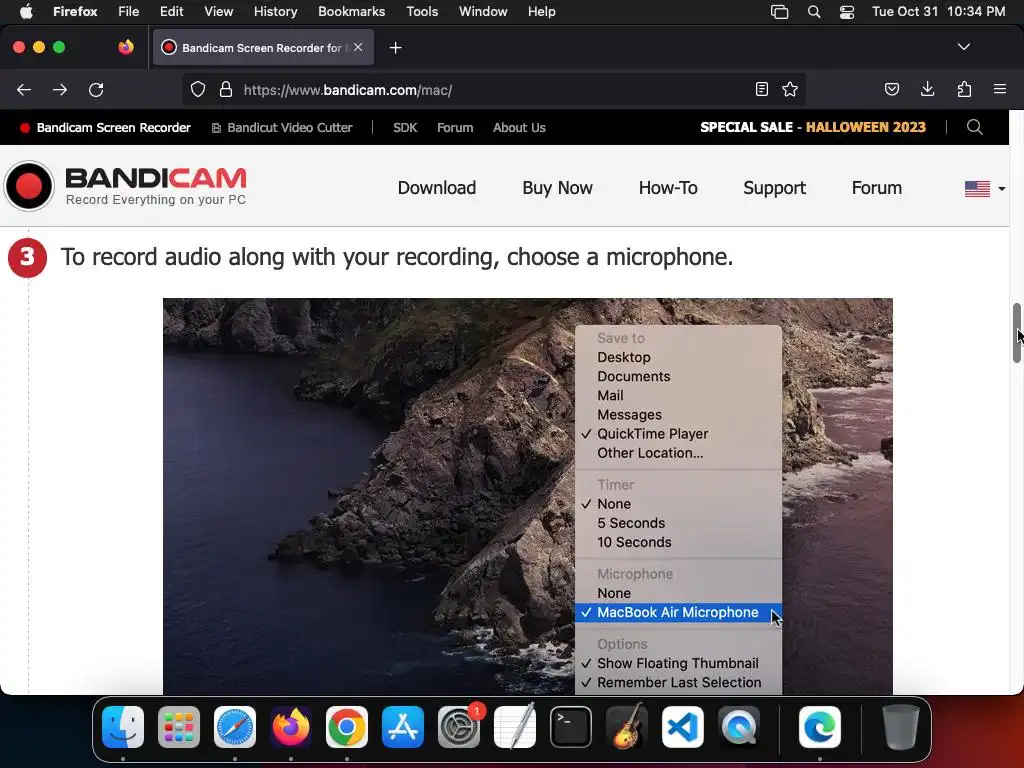The width and height of the screenshot is (1024, 768).
Task: Click the Bandicam Screen Recorder top bar link
Action: 105,128
